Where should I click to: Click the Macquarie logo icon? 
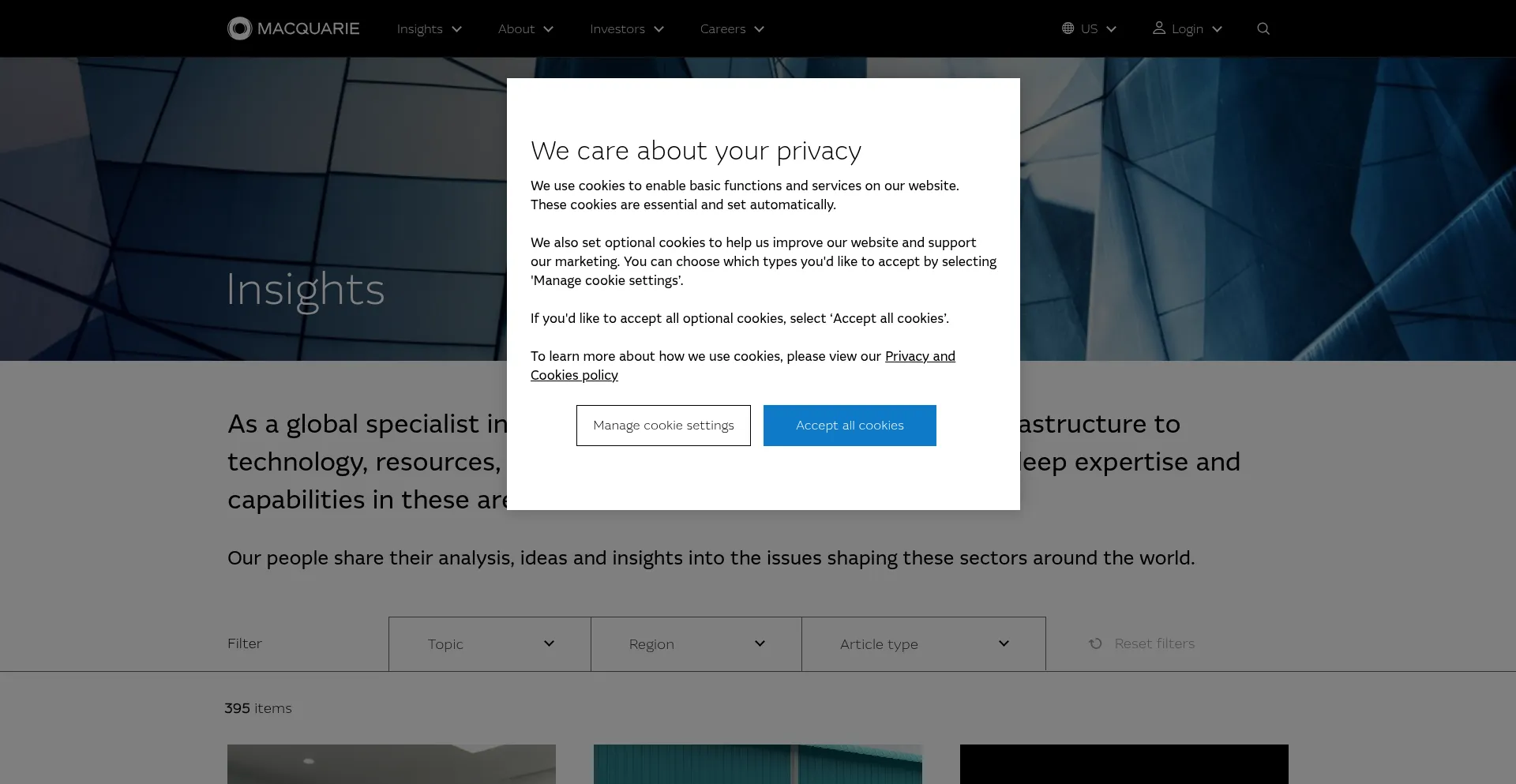pos(239,28)
